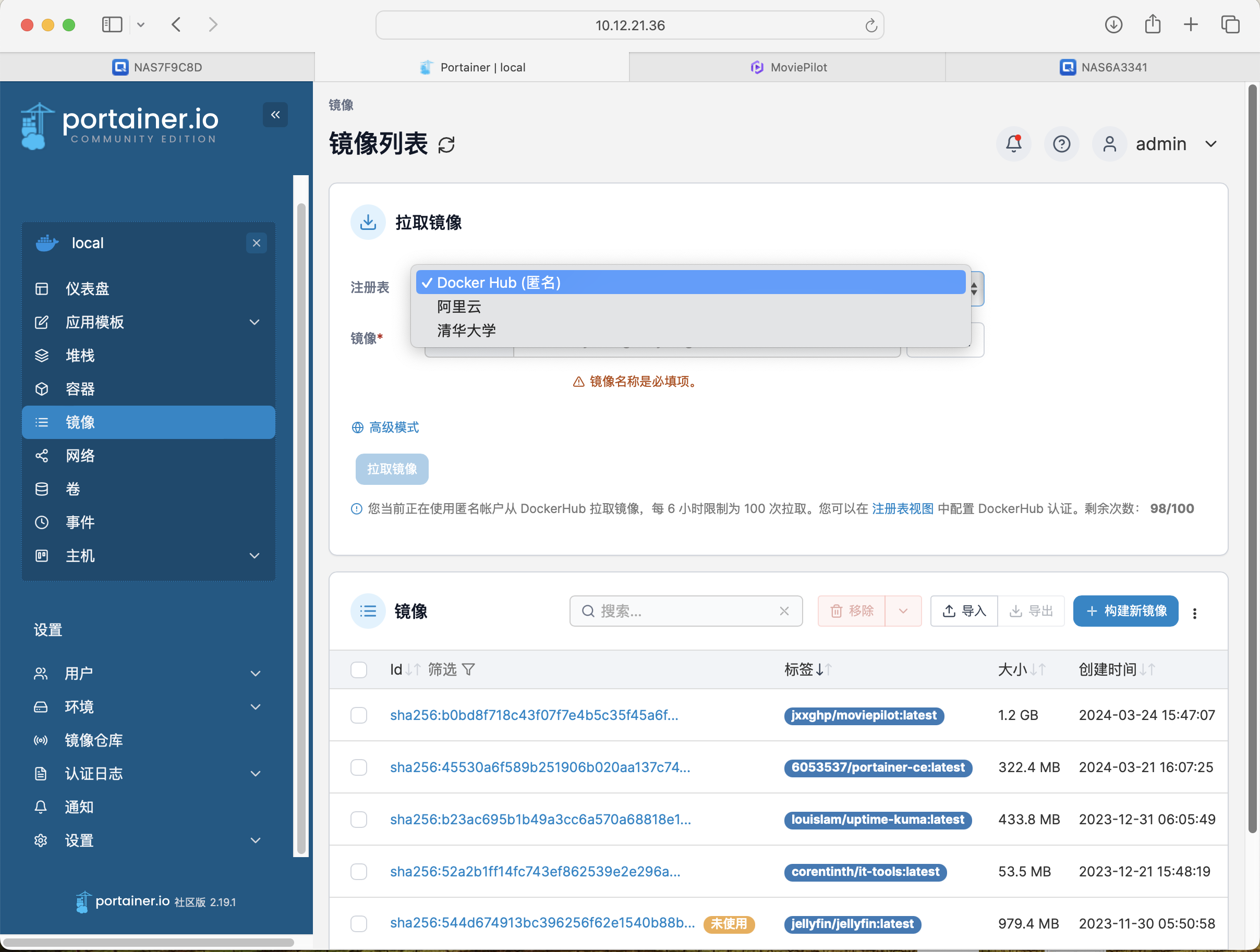Check the louislam/uptime-kuma image row checkbox

pyautogui.click(x=359, y=820)
